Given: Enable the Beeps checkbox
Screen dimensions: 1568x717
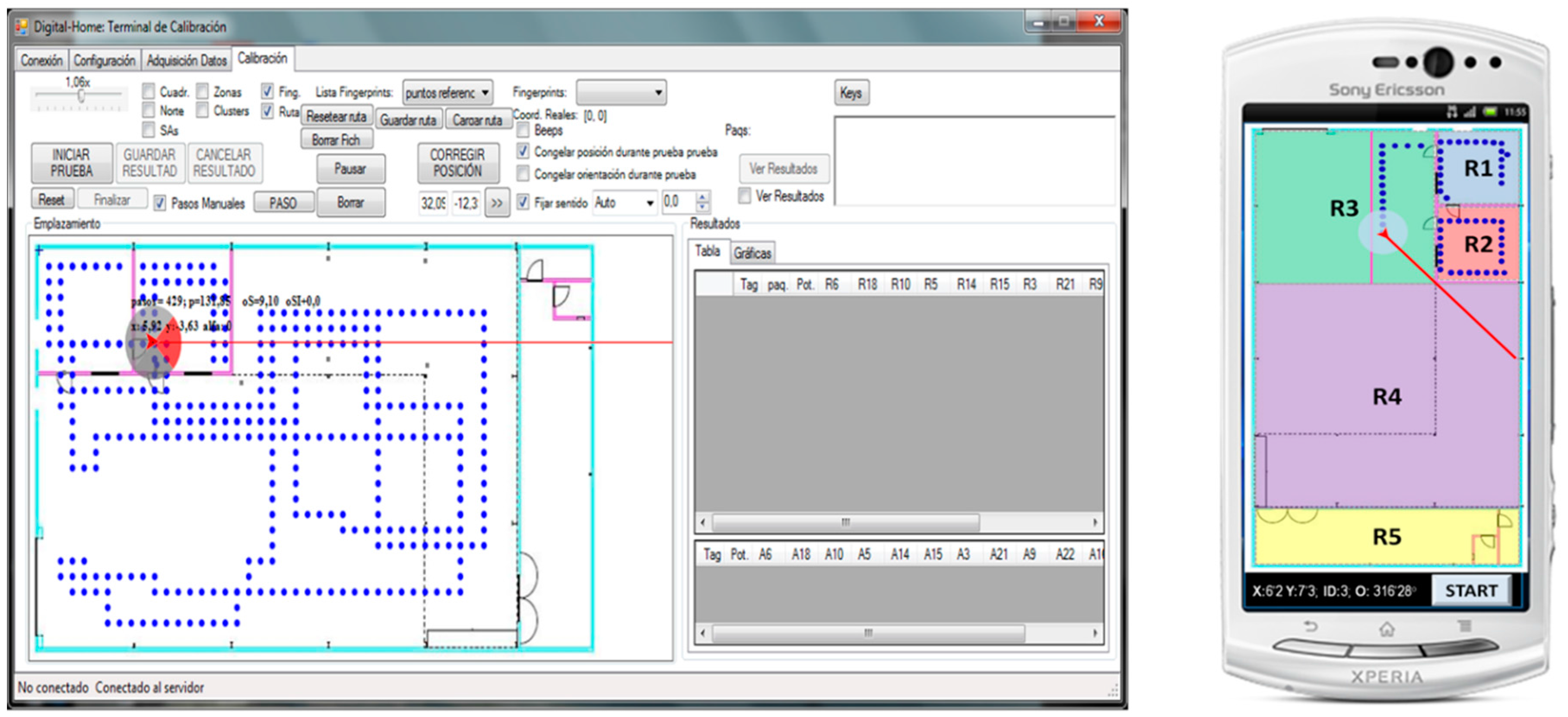Looking at the screenshot, I should pyautogui.click(x=523, y=130).
